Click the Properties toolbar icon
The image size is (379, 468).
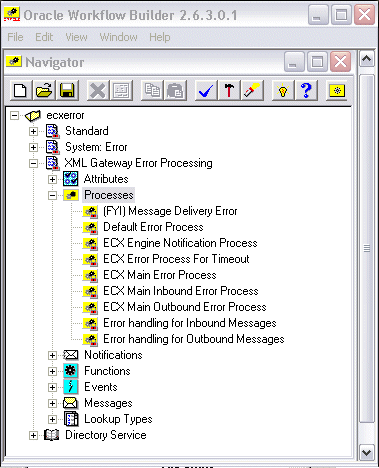(x=121, y=90)
